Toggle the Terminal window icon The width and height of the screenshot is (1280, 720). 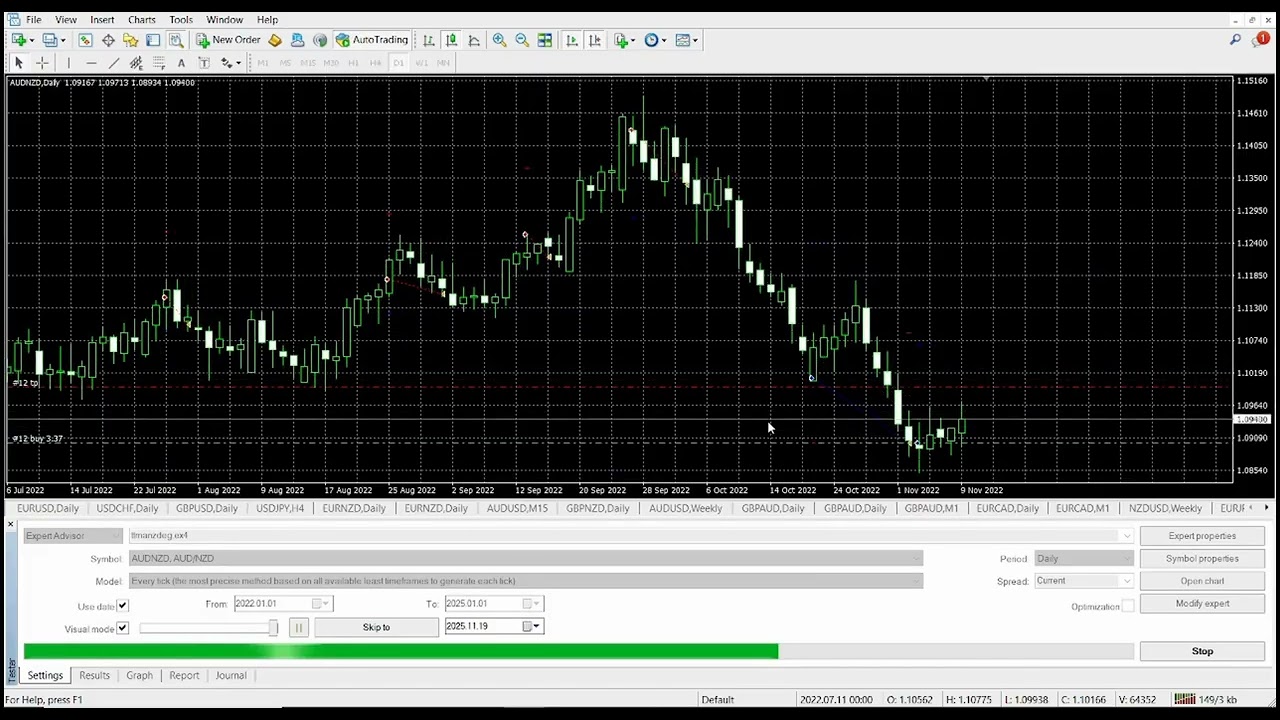[x=153, y=40]
